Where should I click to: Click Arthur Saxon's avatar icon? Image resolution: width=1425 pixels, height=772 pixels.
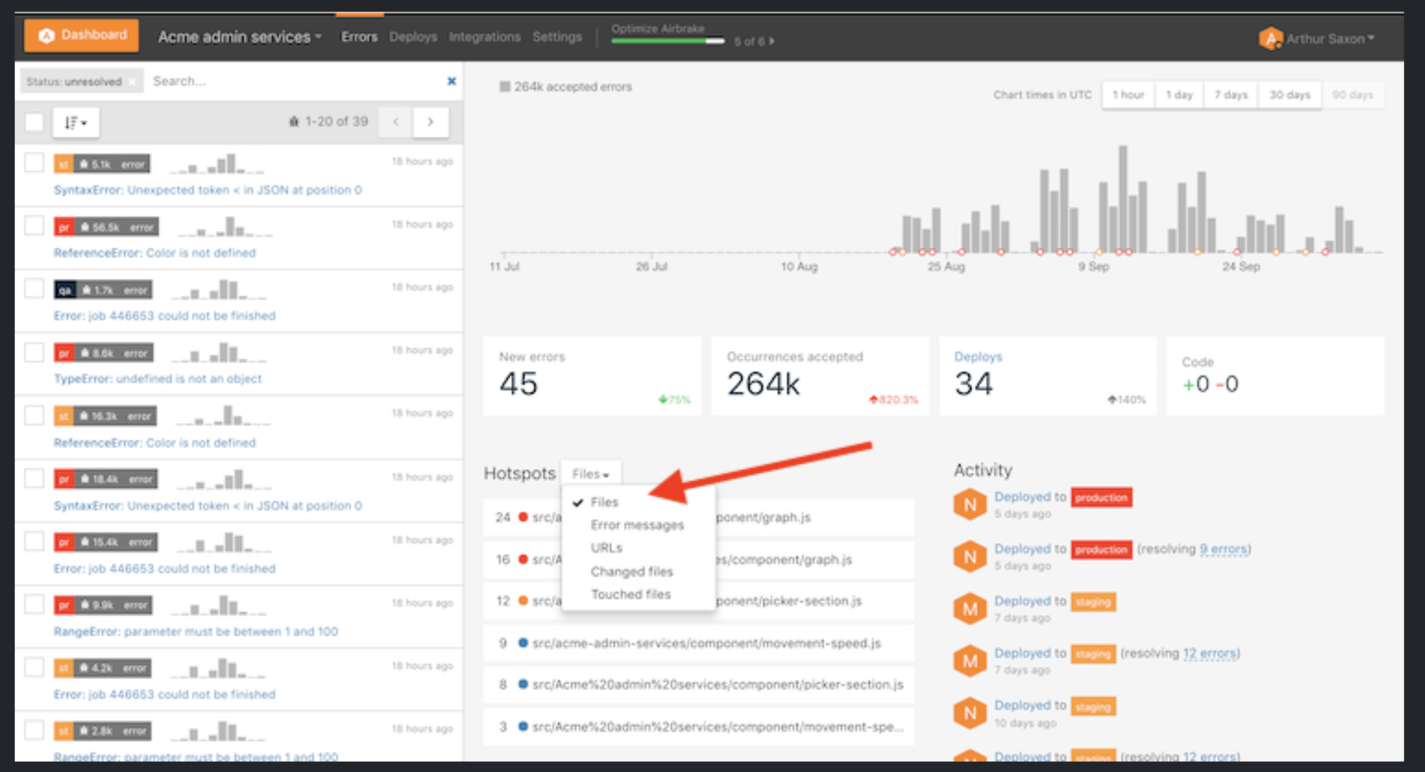tap(1270, 37)
